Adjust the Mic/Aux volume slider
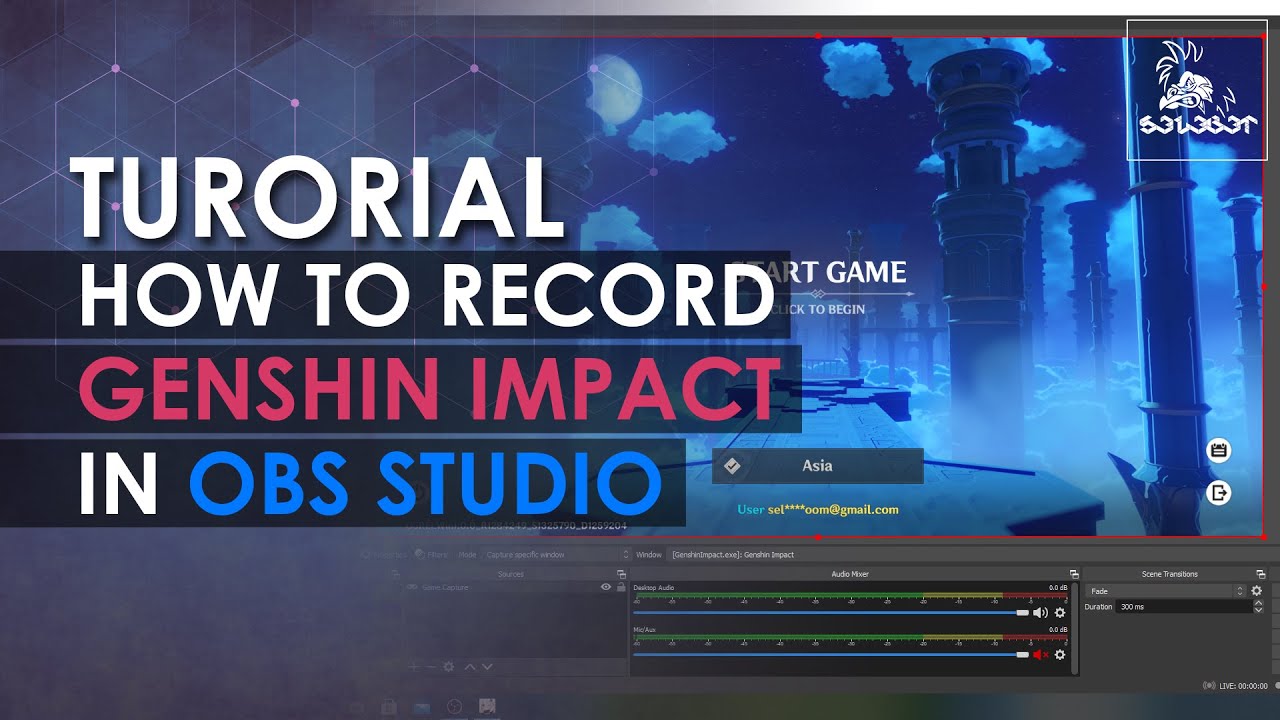1280x720 pixels. pyautogui.click(x=832, y=654)
